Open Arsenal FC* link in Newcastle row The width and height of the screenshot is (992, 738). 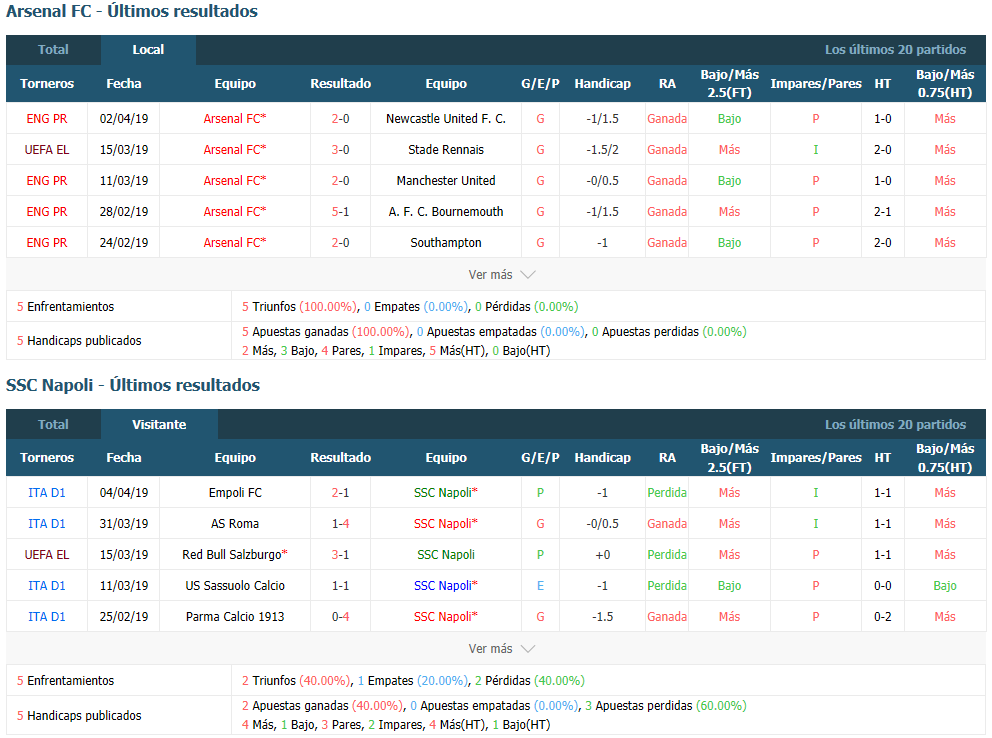[235, 119]
